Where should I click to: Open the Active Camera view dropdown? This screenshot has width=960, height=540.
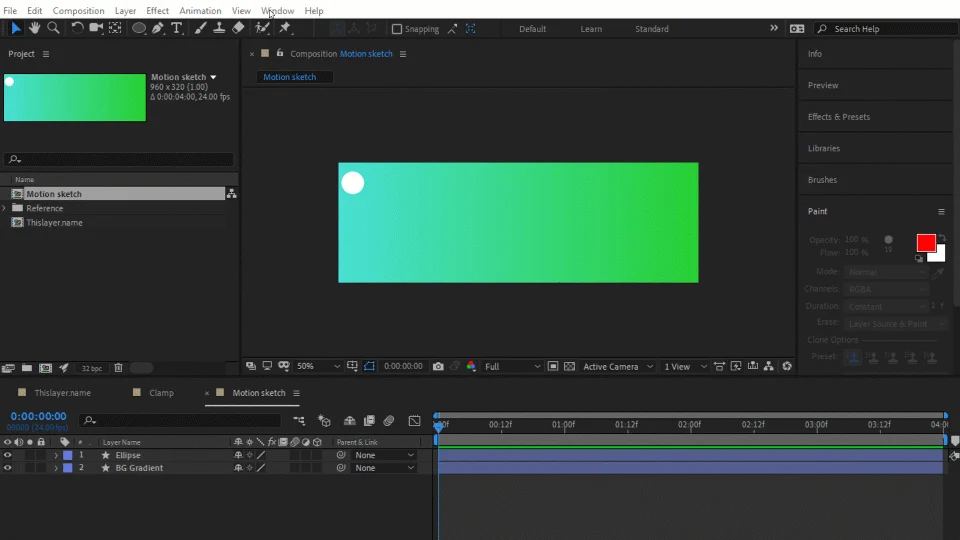tap(618, 366)
